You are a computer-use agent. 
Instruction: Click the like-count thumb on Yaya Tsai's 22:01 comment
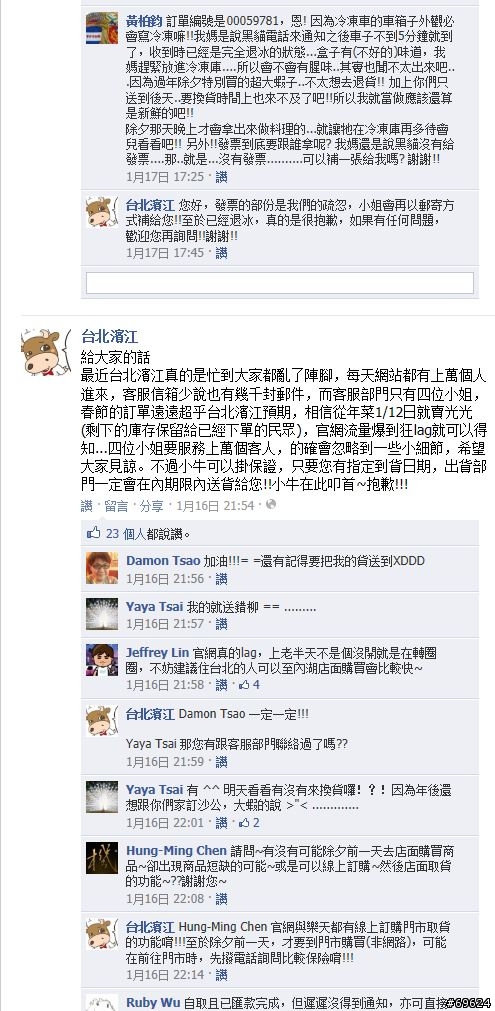pyautogui.click(x=244, y=823)
